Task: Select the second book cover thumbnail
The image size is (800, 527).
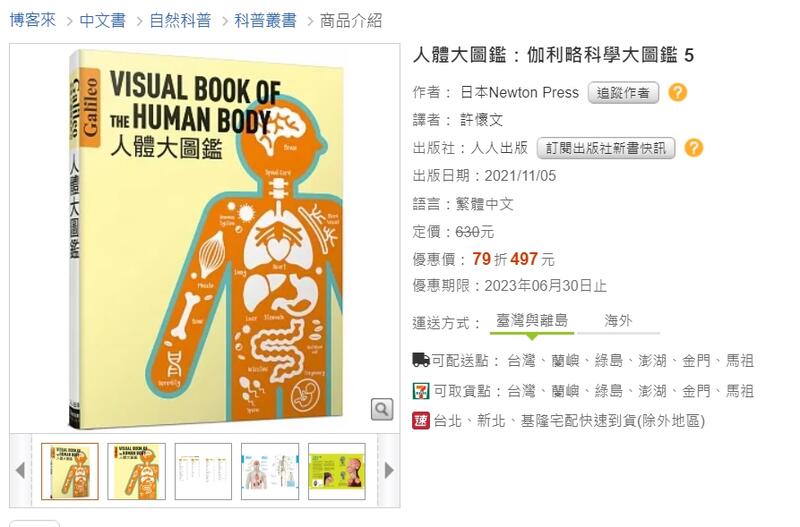Action: pos(137,471)
